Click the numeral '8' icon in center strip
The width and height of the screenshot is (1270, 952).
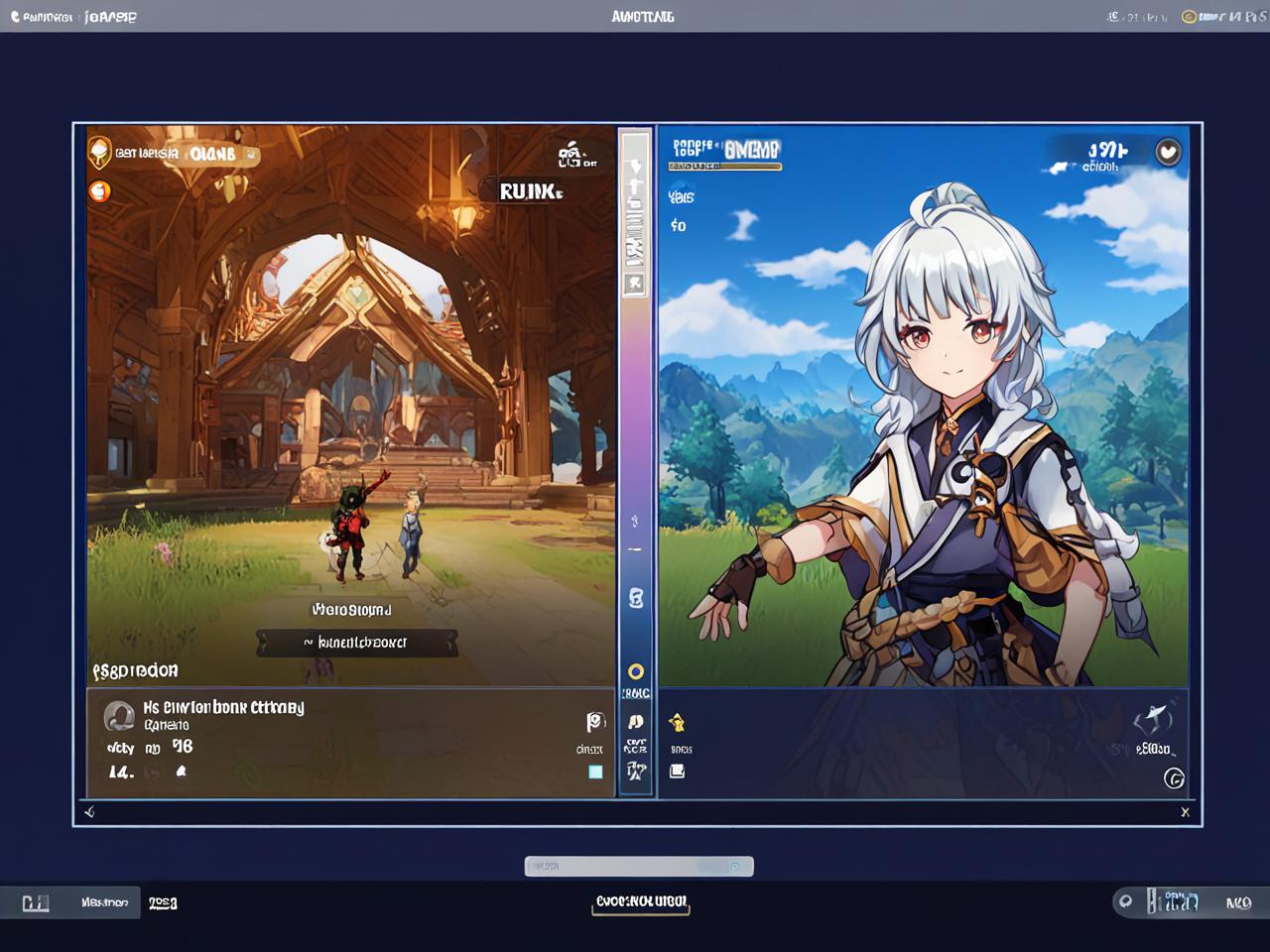coord(636,598)
